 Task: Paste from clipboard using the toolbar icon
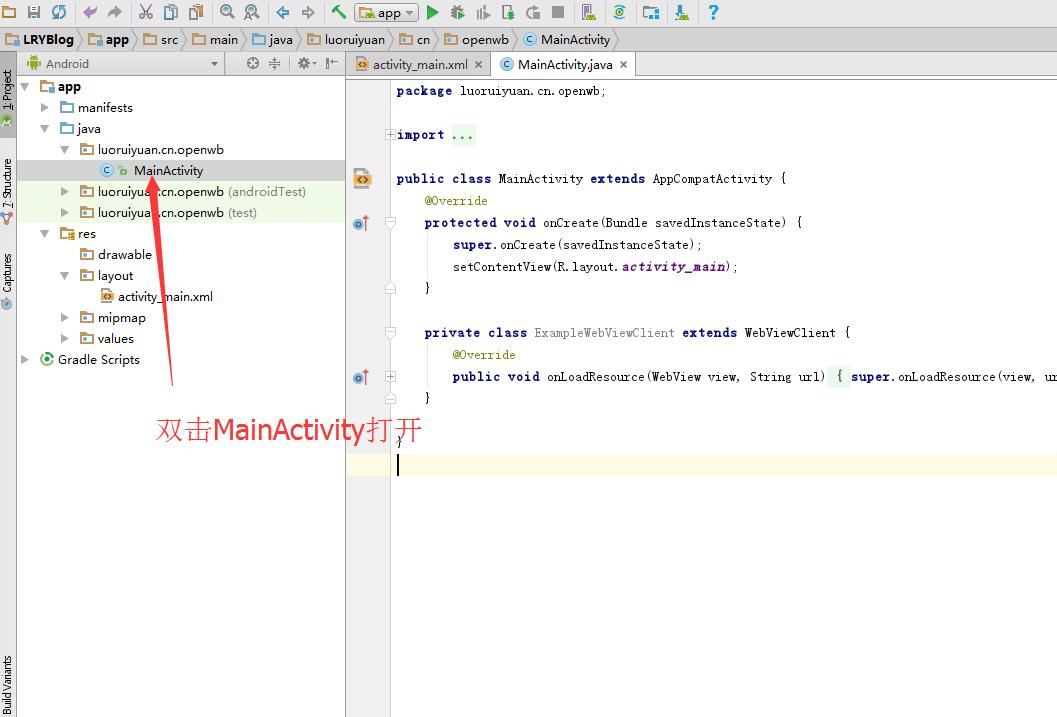coord(196,11)
